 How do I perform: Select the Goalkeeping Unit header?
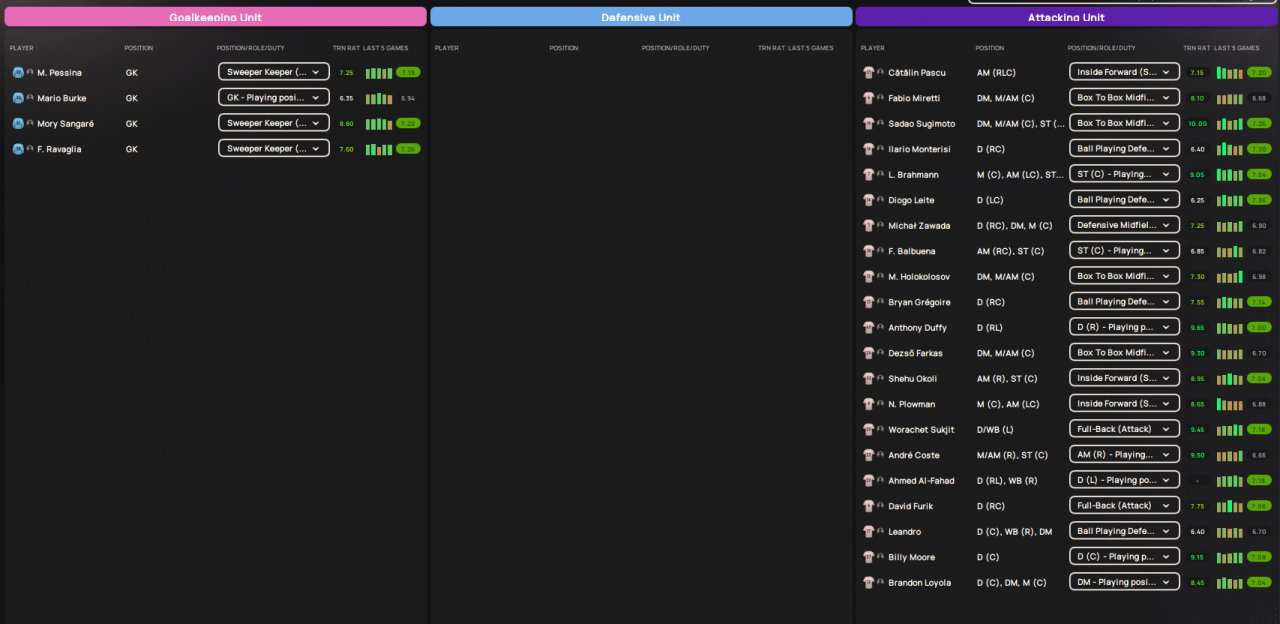(215, 17)
